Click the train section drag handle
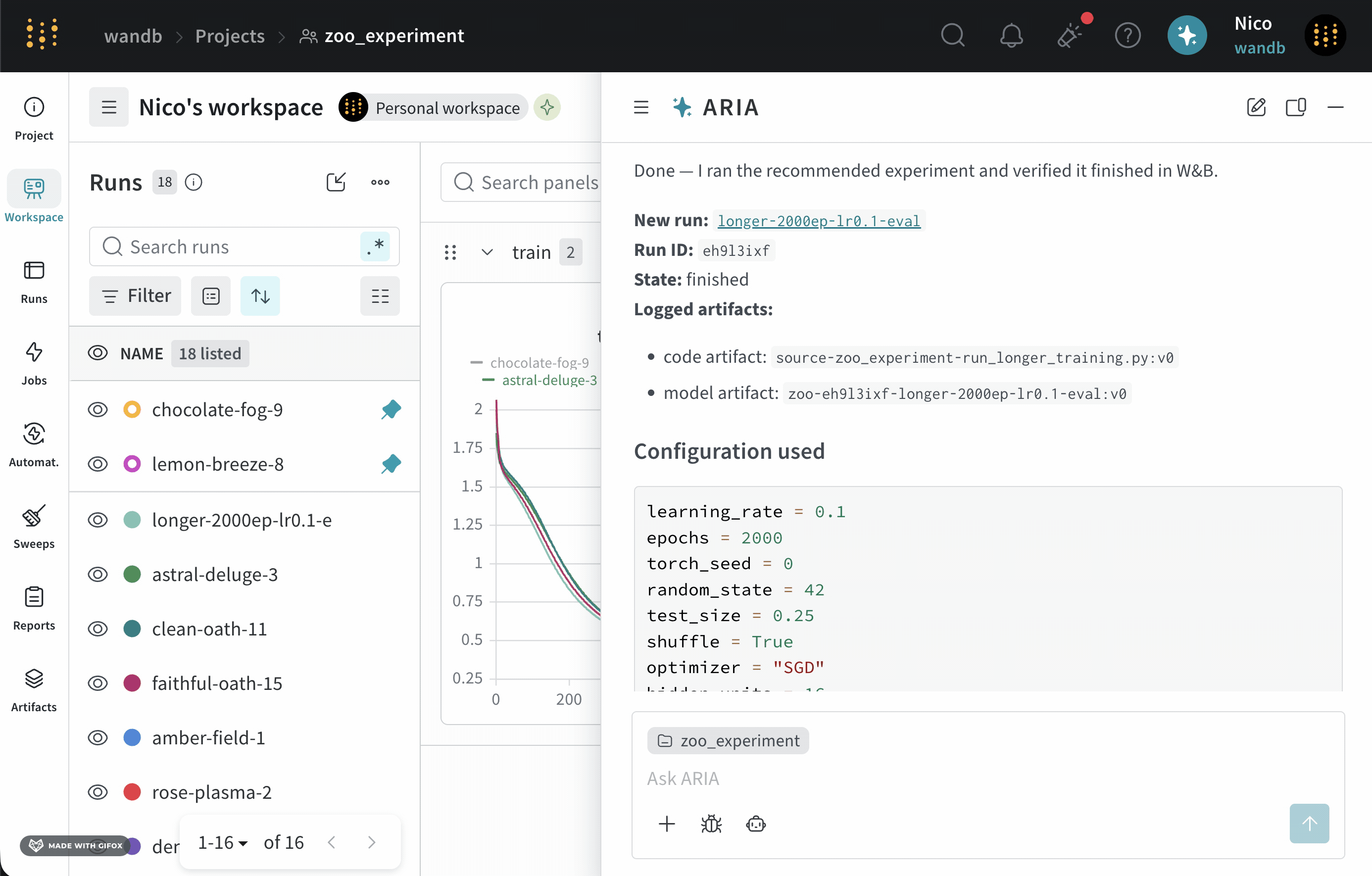 click(x=450, y=252)
